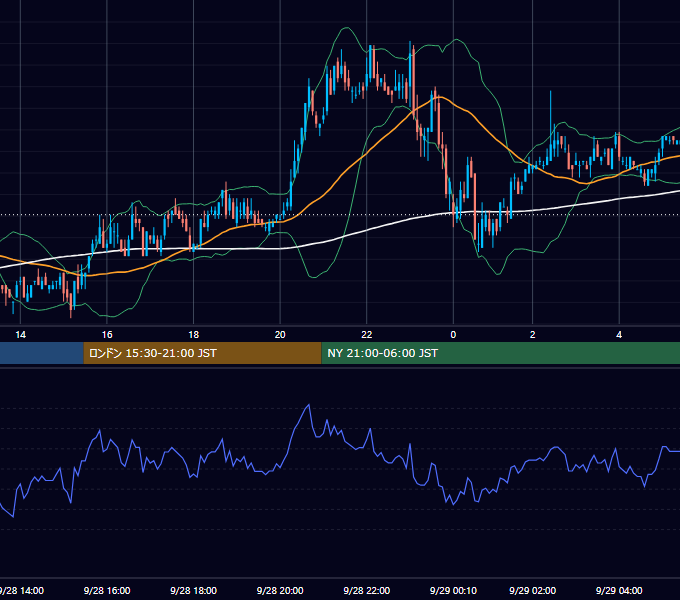Click the 9/29 04:00 date label
The height and width of the screenshot is (600, 680).
(x=619, y=590)
